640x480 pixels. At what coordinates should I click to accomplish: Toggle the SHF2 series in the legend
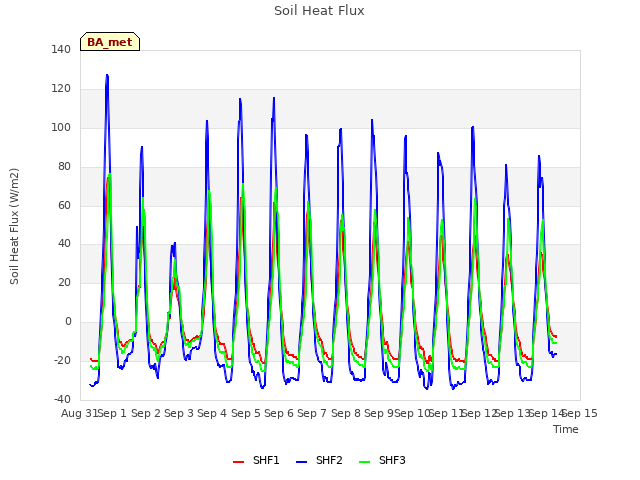click(319, 460)
